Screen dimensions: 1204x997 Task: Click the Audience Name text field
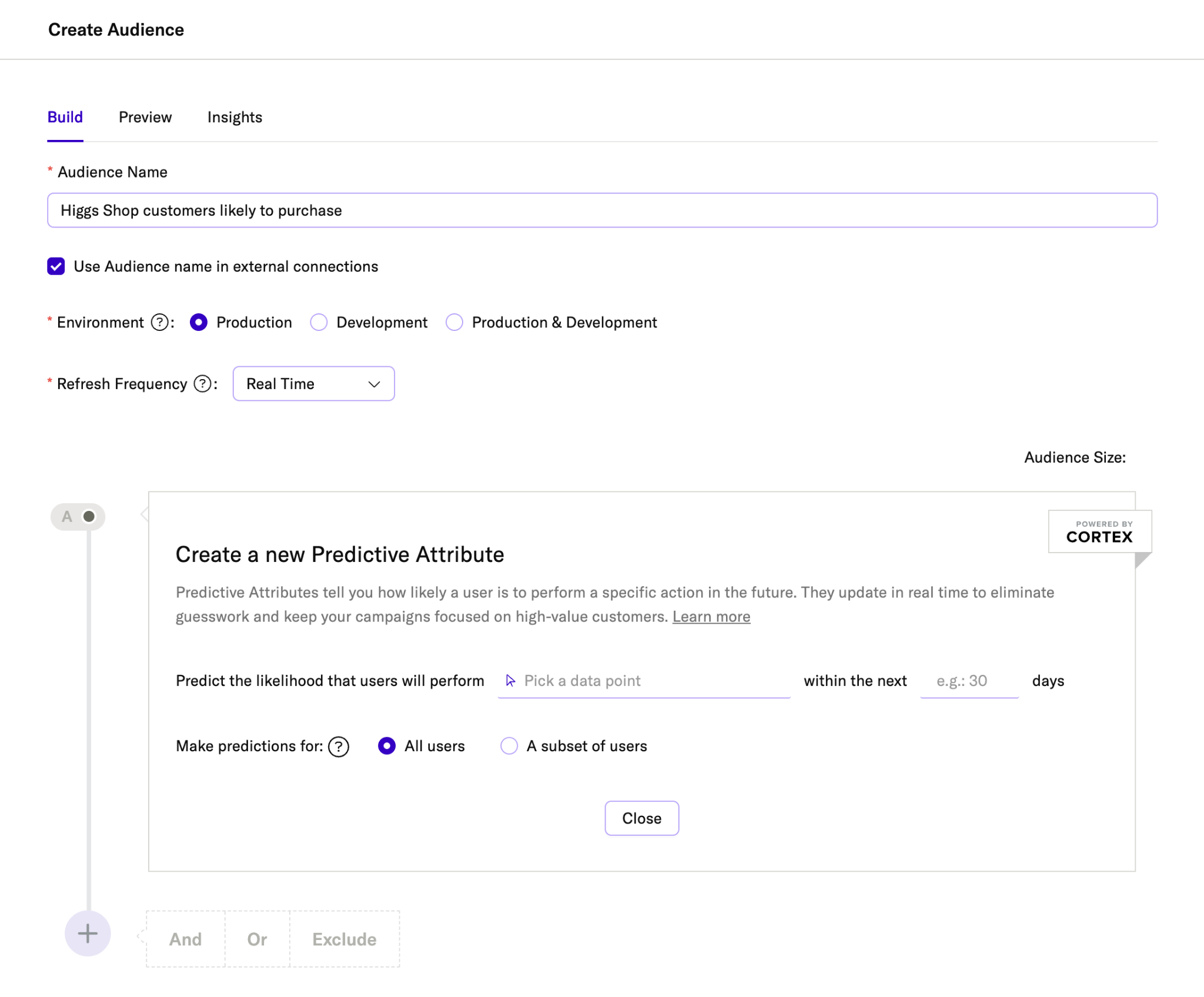coord(602,210)
